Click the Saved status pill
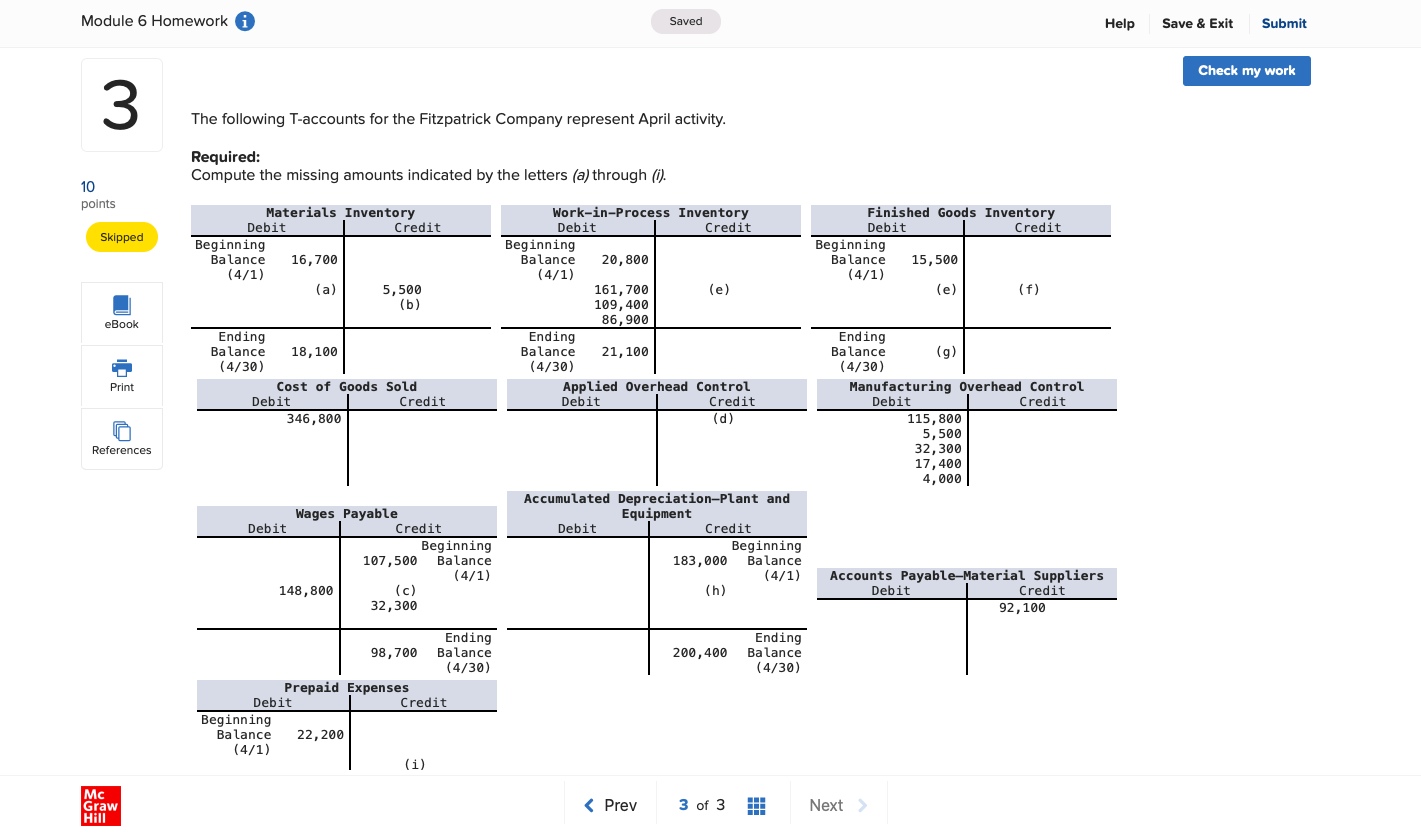 pyautogui.click(x=685, y=20)
